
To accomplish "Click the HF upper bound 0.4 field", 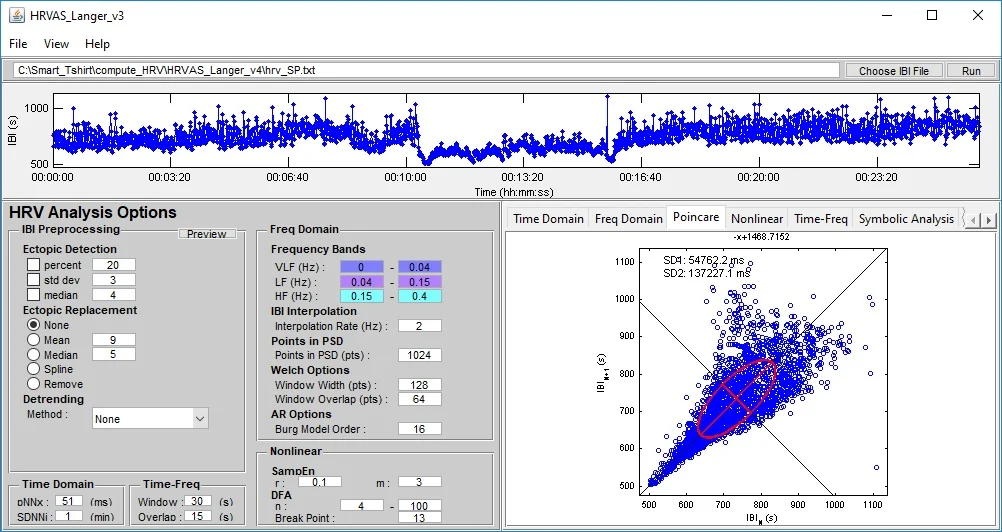I will tap(419, 296).
